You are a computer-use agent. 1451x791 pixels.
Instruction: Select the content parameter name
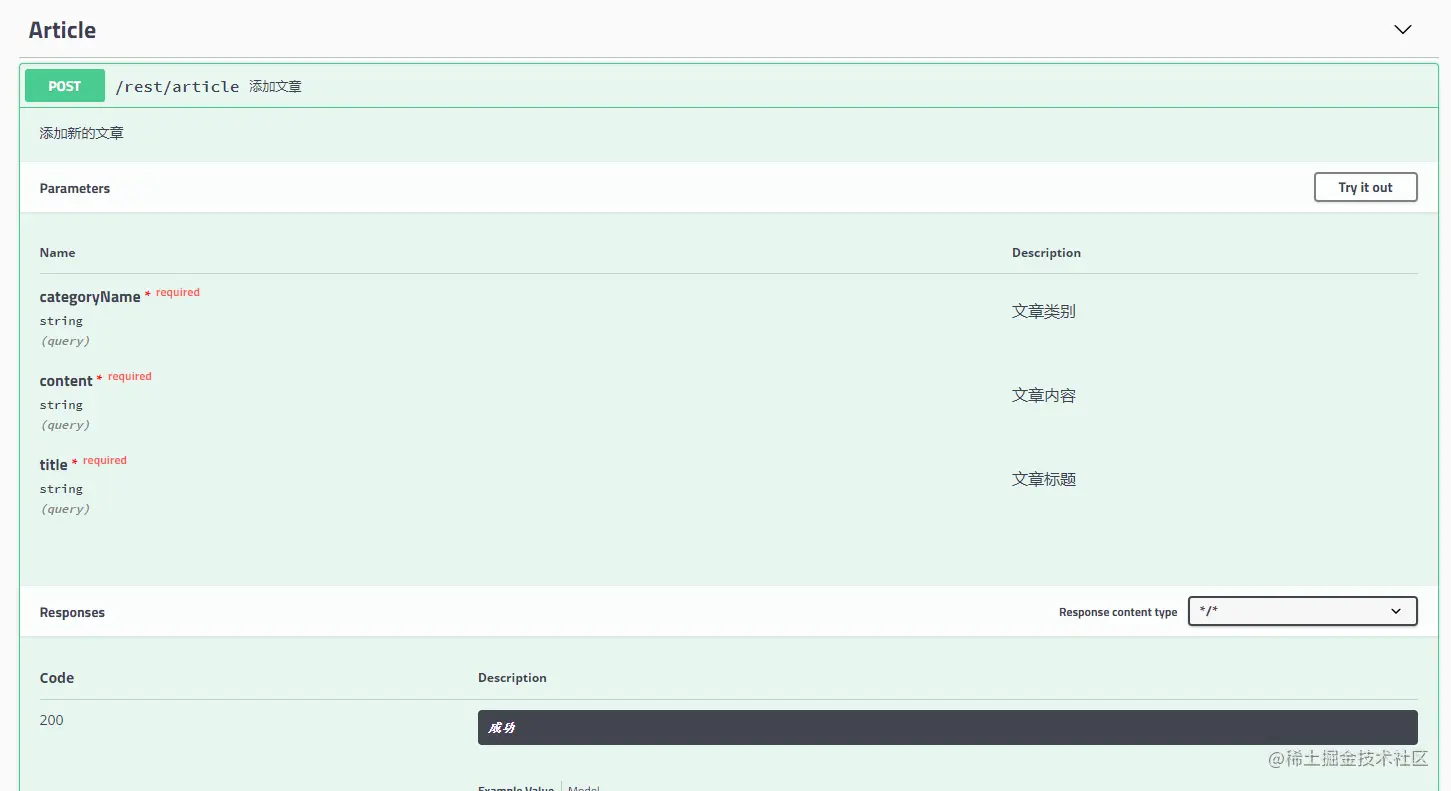click(x=66, y=381)
